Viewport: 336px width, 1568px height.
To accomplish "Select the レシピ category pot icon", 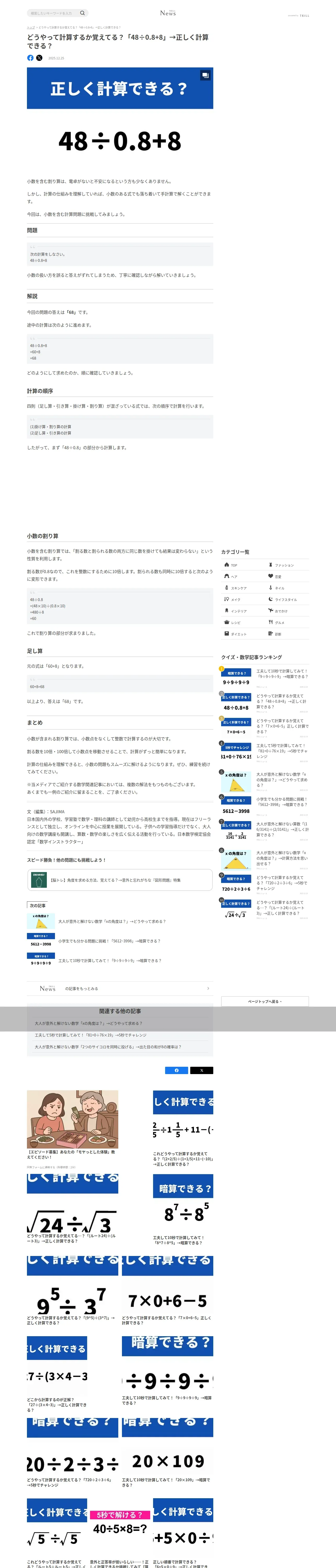I will click(x=227, y=622).
